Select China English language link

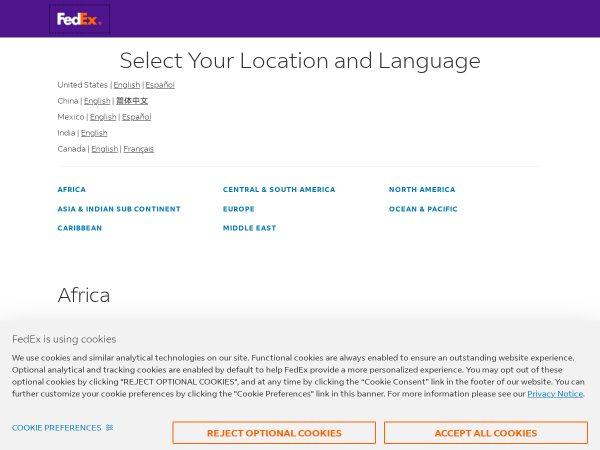tap(97, 101)
